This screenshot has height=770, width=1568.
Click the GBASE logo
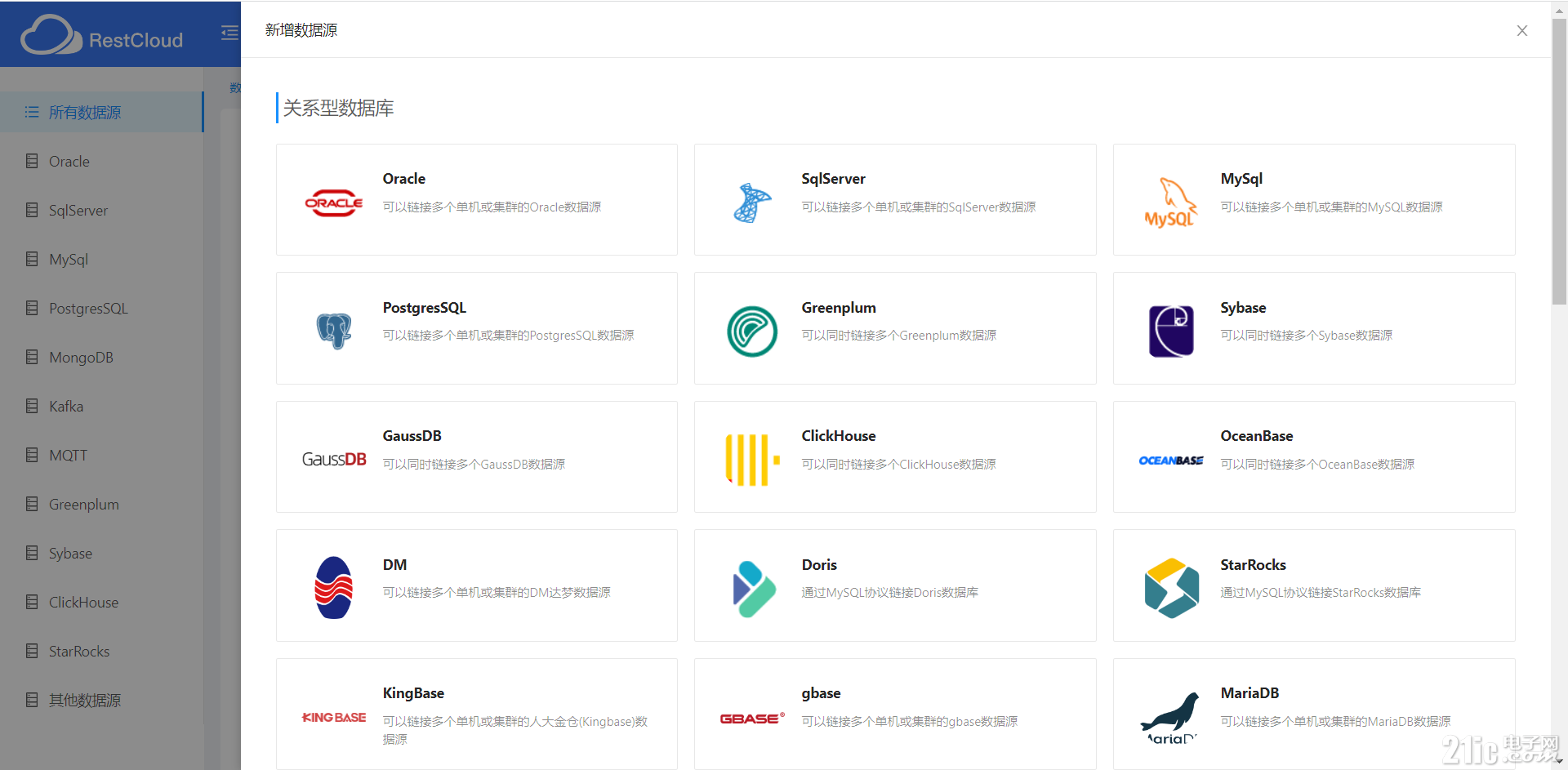pos(752,719)
